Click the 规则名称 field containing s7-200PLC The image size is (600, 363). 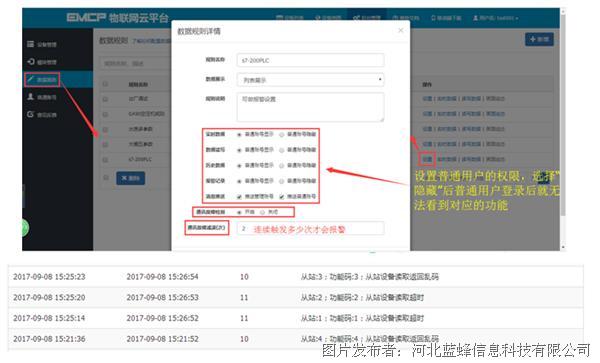coord(310,60)
